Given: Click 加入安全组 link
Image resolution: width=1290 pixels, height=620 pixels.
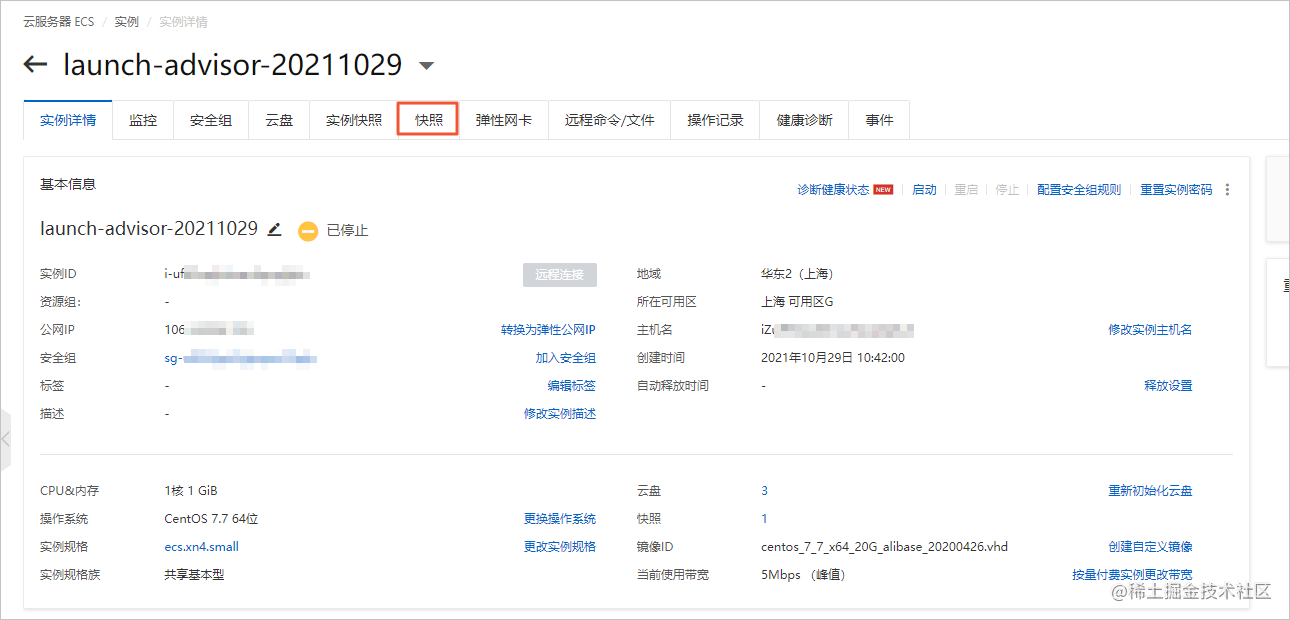Looking at the screenshot, I should (x=566, y=358).
